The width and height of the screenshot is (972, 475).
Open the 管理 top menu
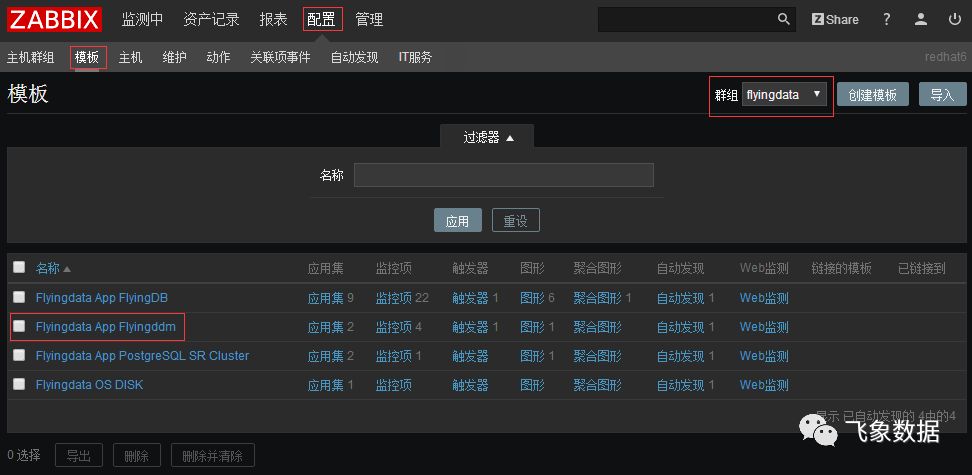pos(369,19)
